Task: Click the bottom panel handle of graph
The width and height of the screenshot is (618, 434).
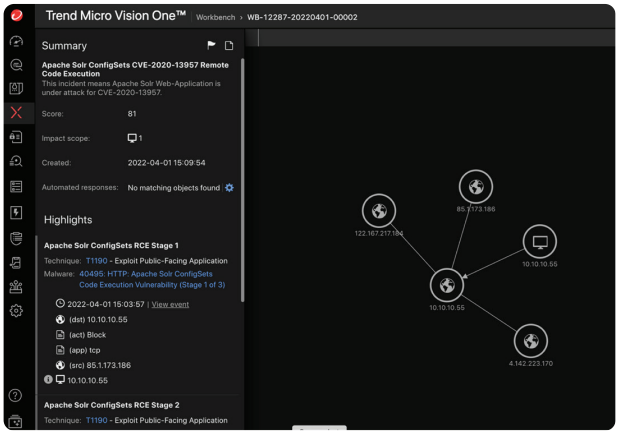Action: 319,428
